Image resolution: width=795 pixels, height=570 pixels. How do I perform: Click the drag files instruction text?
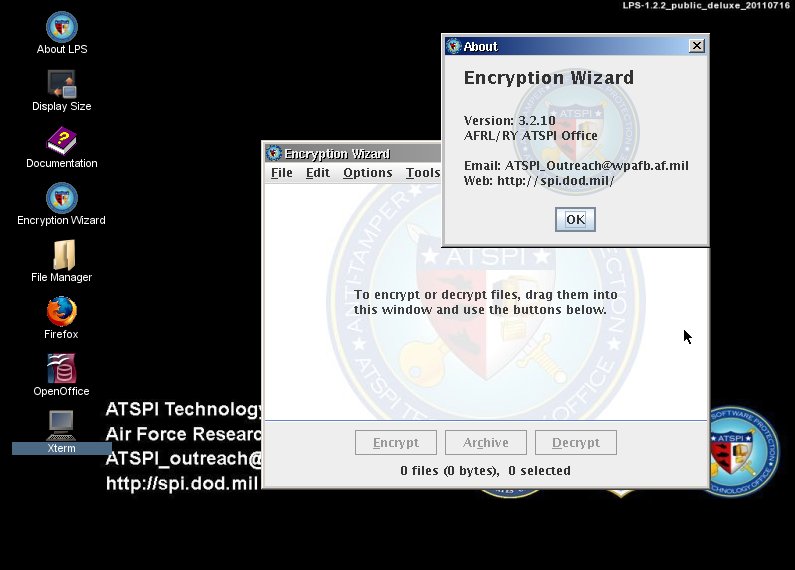coord(485,302)
